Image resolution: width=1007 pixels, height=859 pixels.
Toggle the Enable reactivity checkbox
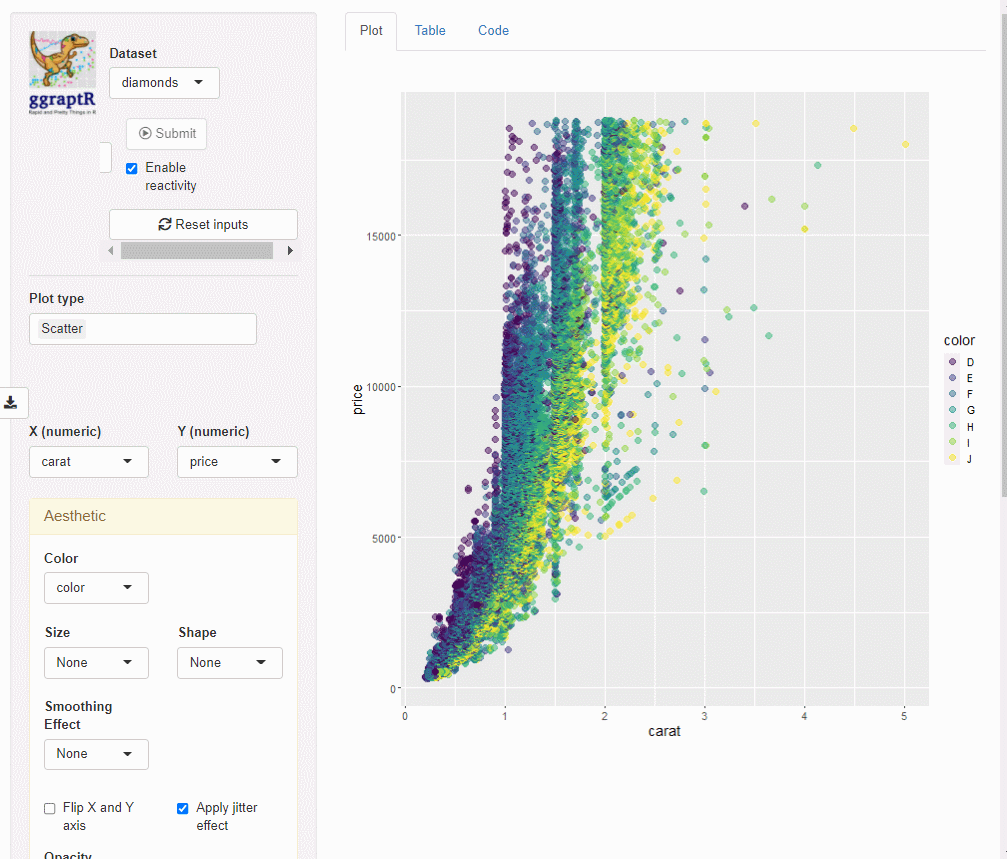click(132, 168)
